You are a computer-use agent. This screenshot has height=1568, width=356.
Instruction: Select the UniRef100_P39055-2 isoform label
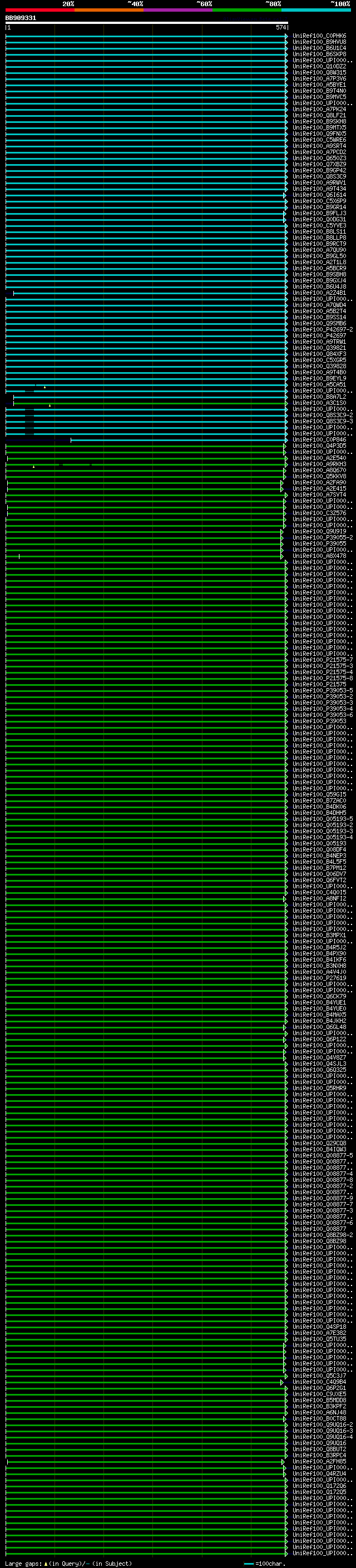[323, 537]
